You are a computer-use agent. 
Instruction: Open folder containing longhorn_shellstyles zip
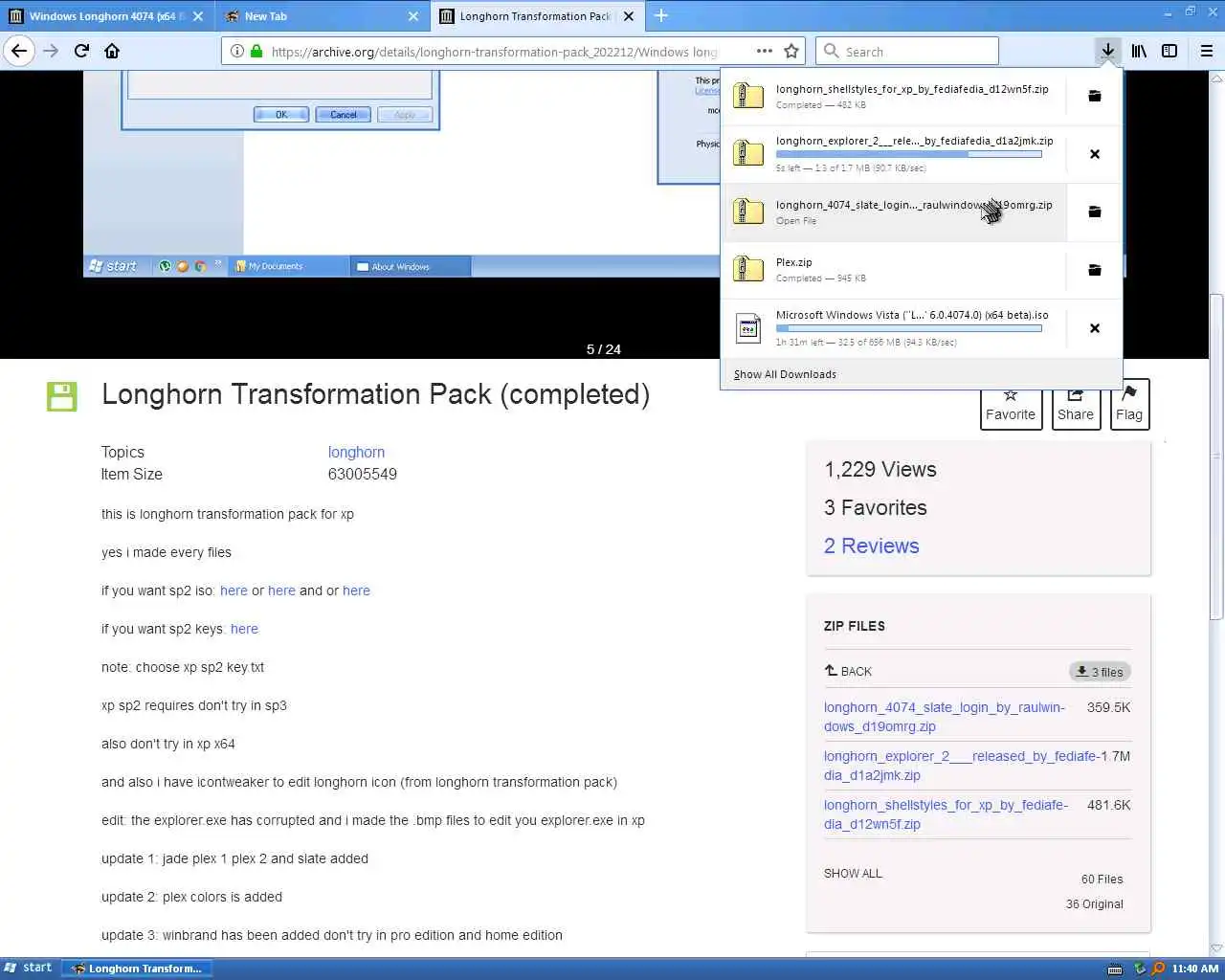pyautogui.click(x=1095, y=96)
